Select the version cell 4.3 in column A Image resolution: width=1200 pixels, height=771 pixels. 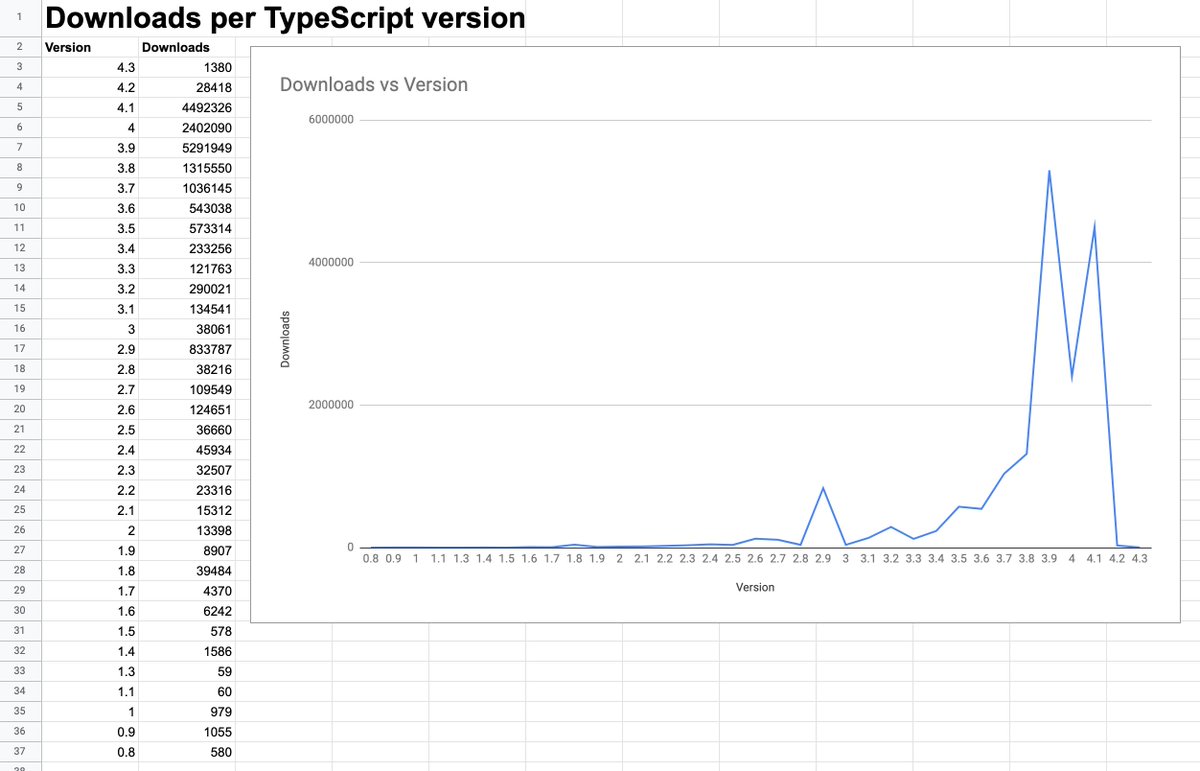coord(89,68)
